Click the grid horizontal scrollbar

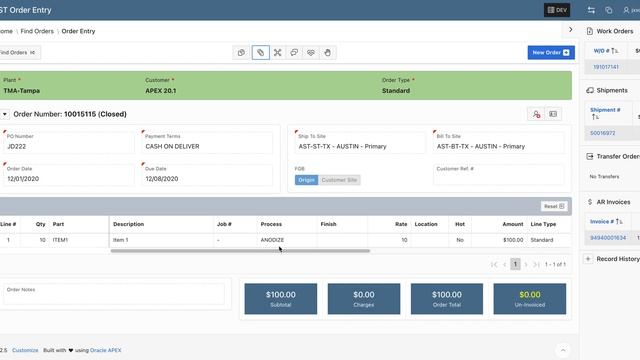[240, 251]
